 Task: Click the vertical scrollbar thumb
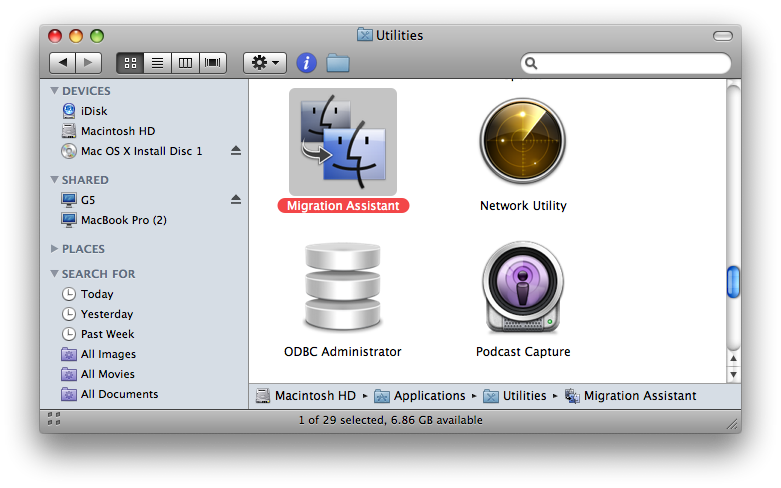(x=733, y=282)
